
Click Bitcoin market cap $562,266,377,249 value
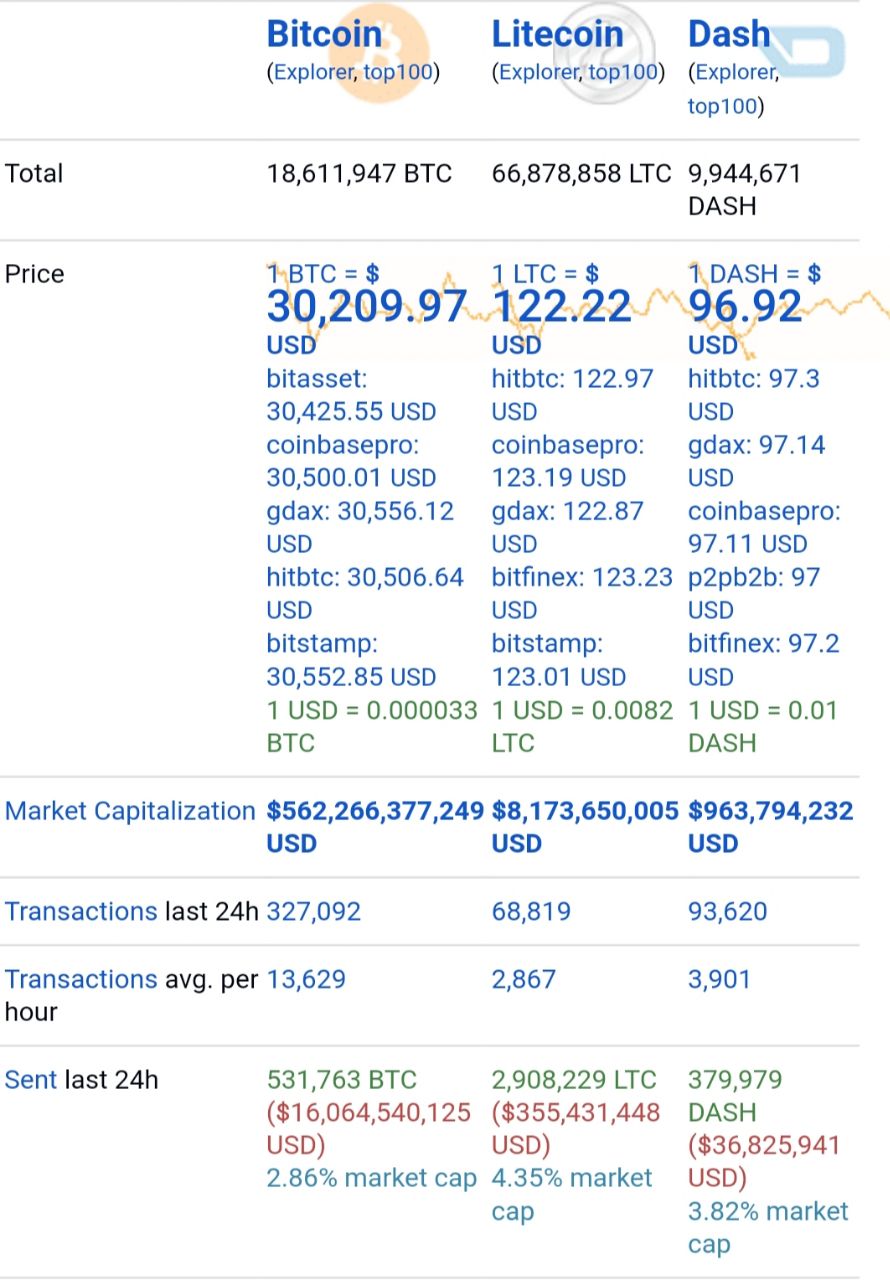point(375,811)
